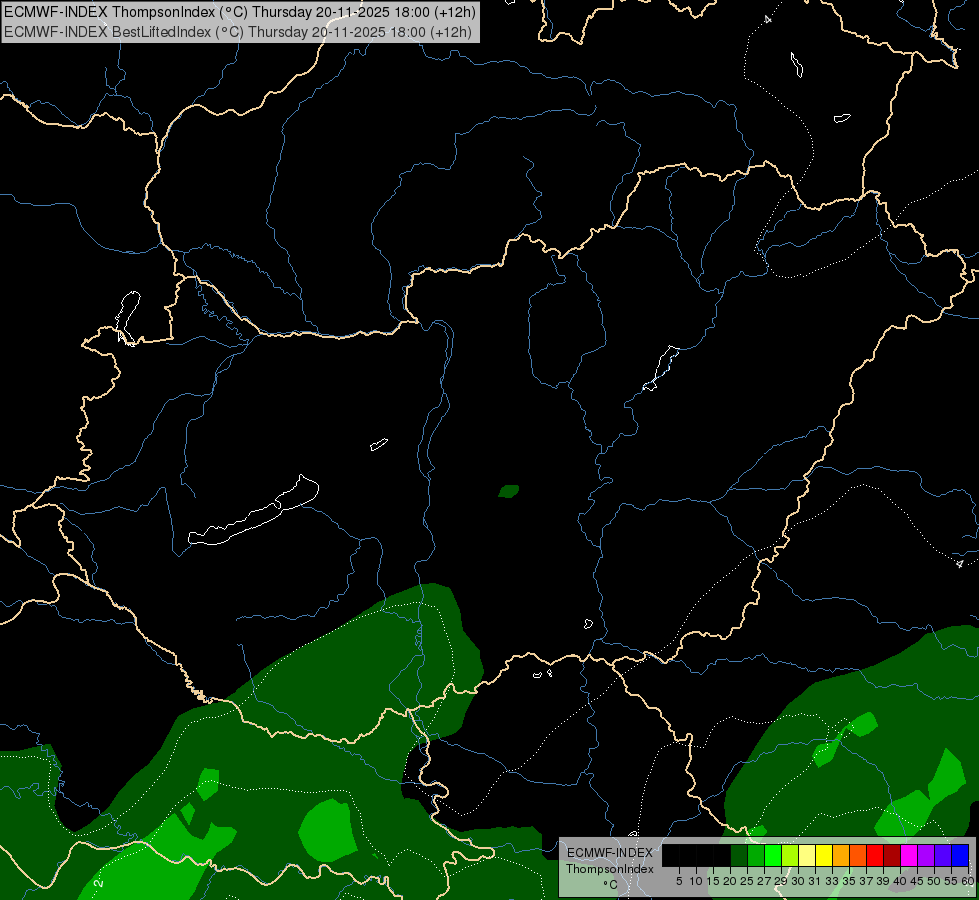Image resolution: width=979 pixels, height=900 pixels.
Task: Click legend tick value '37'
Action: [866, 881]
